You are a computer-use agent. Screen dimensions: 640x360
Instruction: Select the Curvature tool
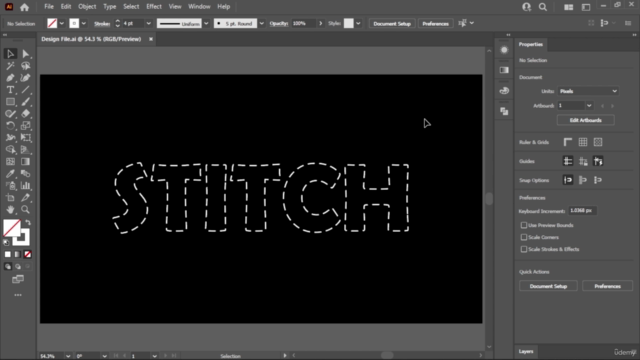[x=25, y=78]
